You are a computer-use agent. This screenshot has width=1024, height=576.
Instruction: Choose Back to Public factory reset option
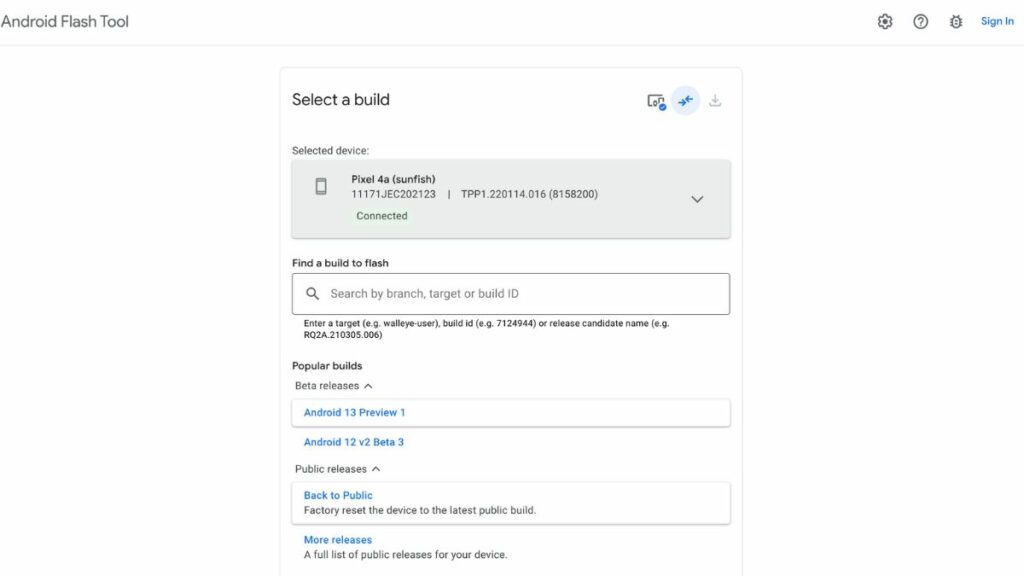coord(338,495)
